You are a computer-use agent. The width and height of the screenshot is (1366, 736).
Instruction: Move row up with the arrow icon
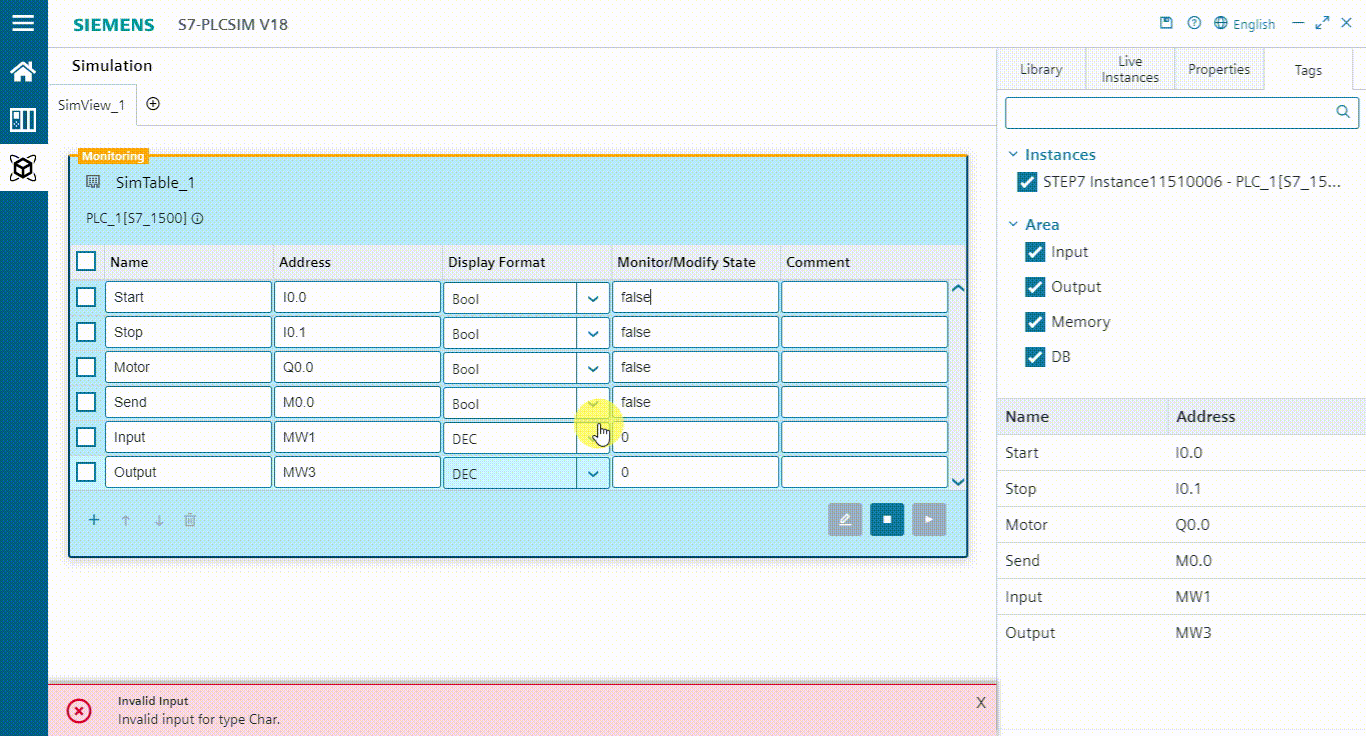click(126, 520)
